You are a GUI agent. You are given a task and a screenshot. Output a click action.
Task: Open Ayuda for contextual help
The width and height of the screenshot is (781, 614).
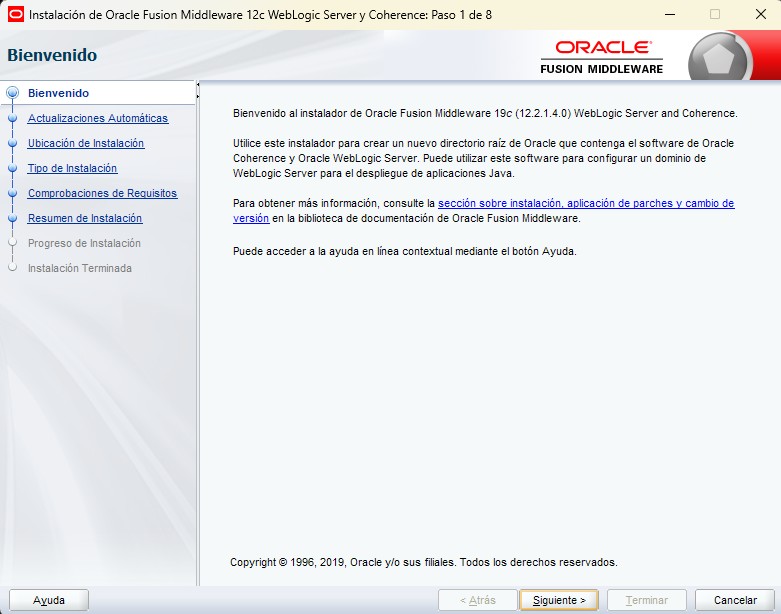click(49, 600)
